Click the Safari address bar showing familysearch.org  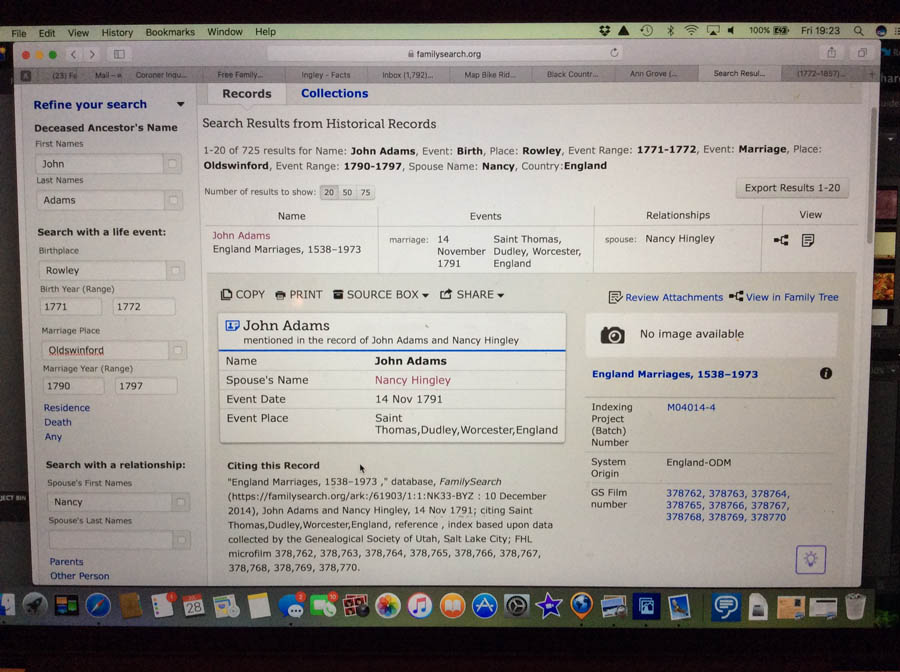pos(444,53)
